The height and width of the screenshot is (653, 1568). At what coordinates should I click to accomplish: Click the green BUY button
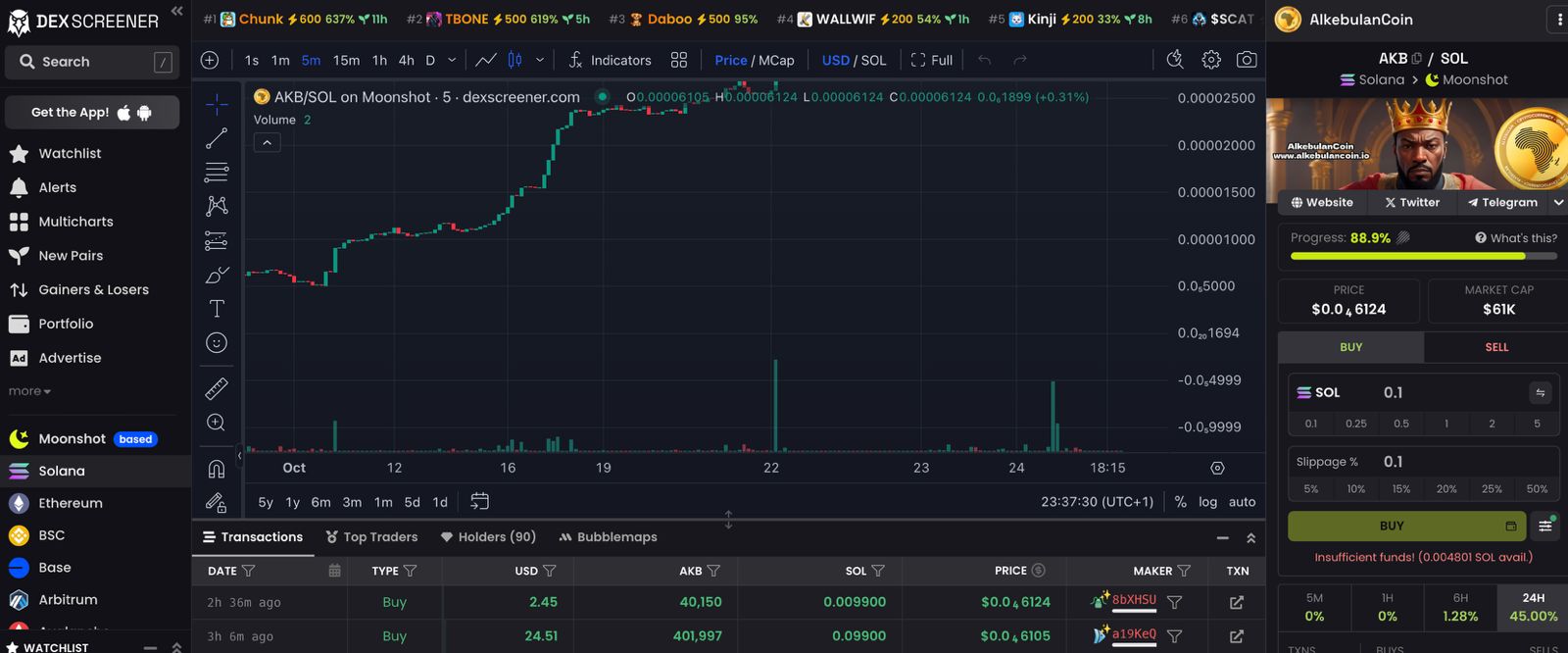point(1406,527)
